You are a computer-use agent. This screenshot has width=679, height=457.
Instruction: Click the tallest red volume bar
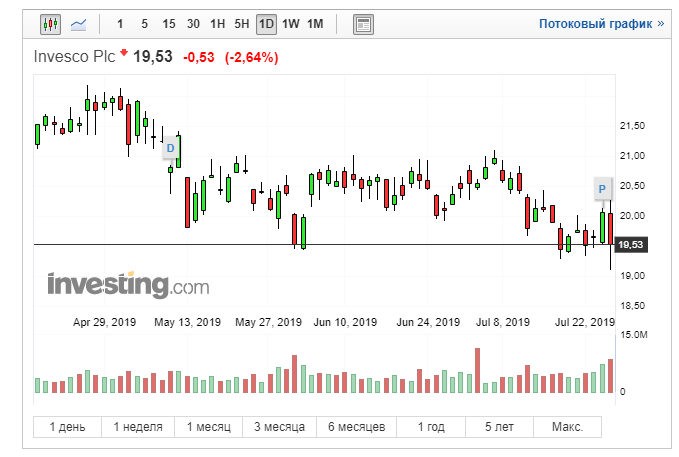coord(477,370)
